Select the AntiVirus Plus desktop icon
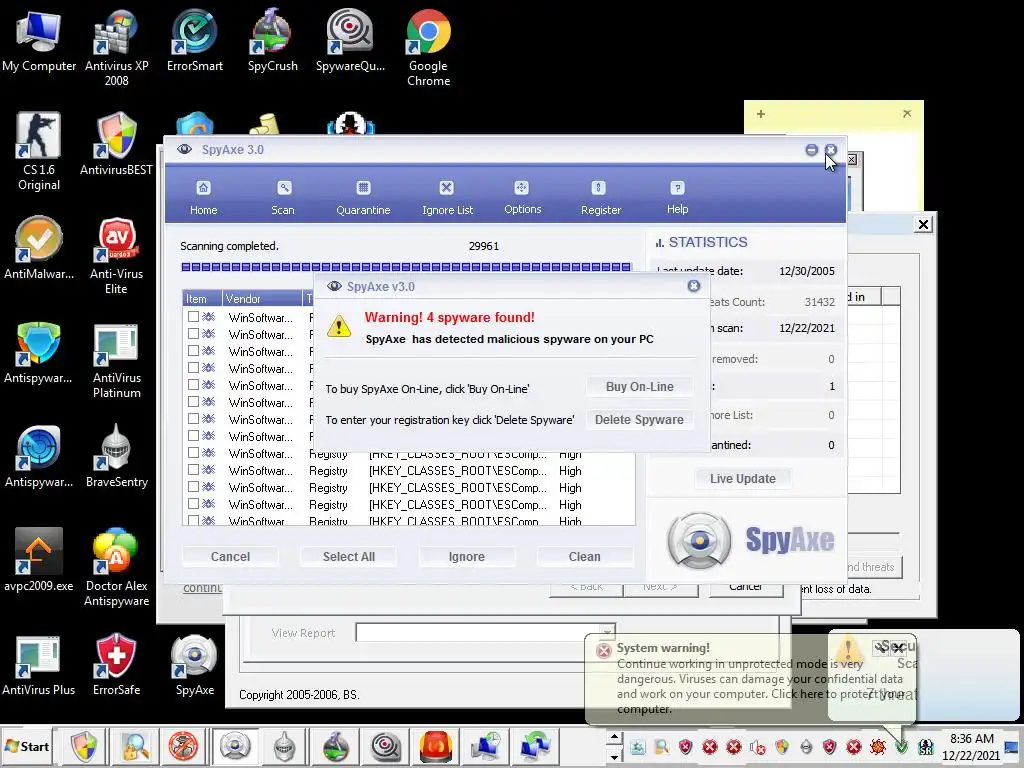This screenshot has width=1024, height=768. (x=39, y=665)
